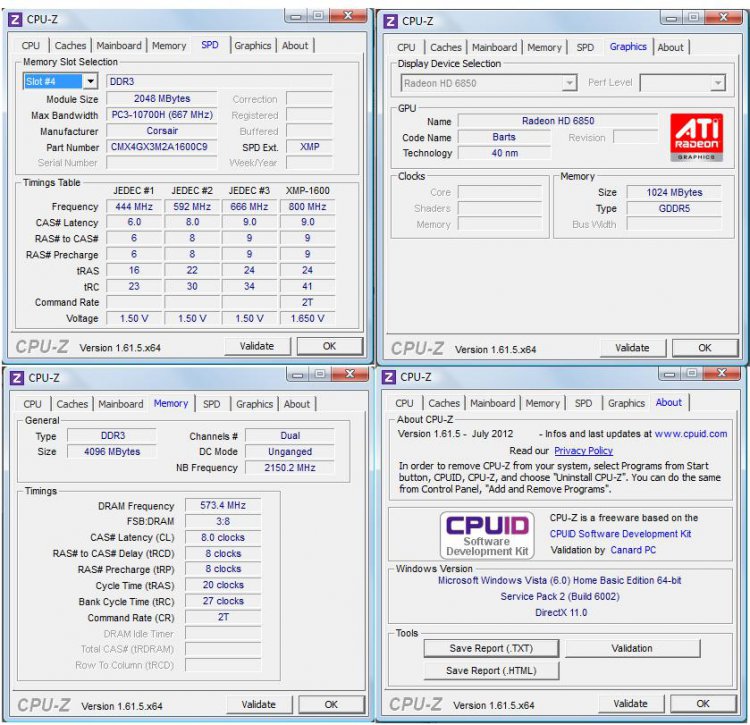Click the CPU-Z app icon in Memory window title bar

pos(17,378)
